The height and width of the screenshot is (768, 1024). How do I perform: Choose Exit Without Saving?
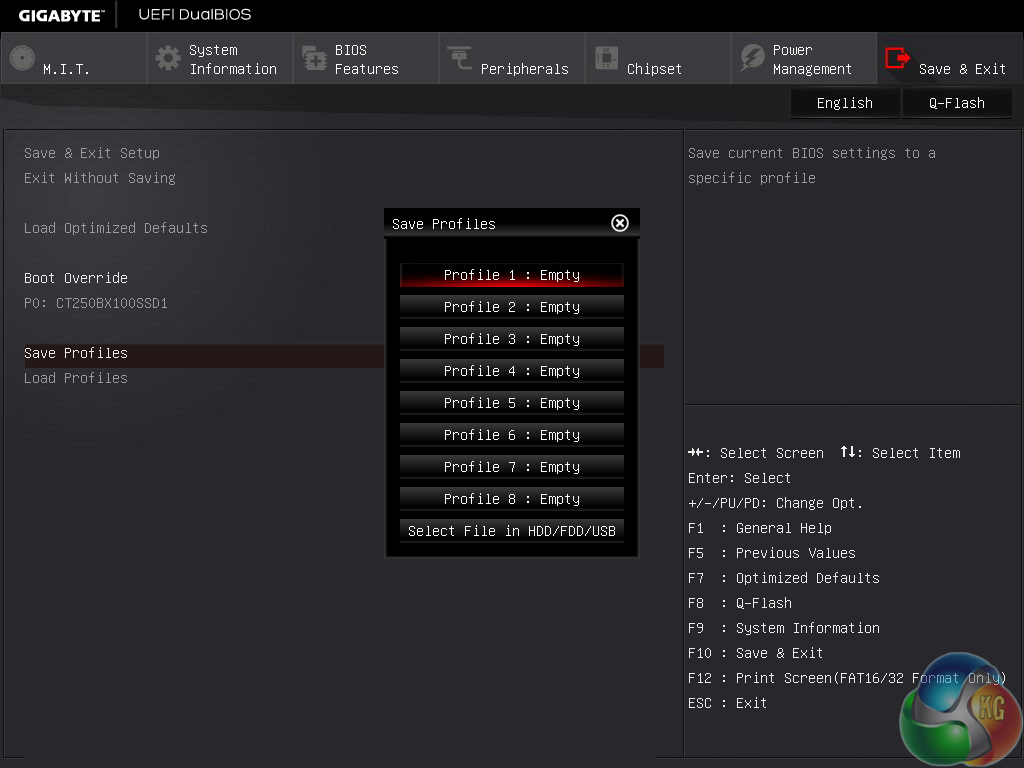100,178
